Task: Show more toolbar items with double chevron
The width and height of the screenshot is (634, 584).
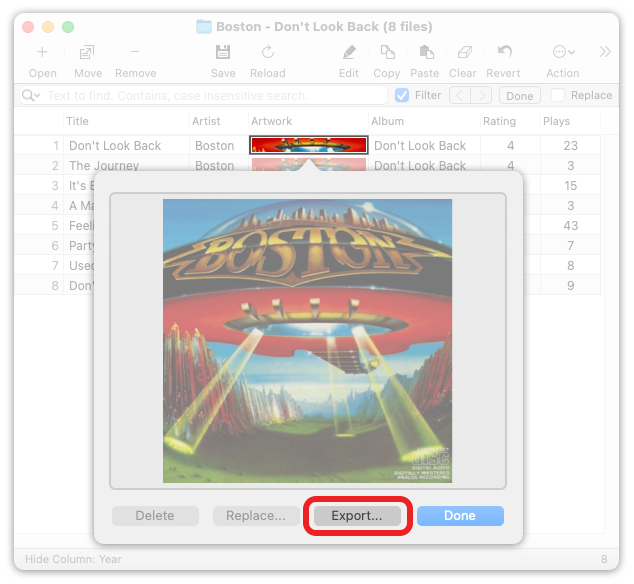Action: click(x=605, y=52)
